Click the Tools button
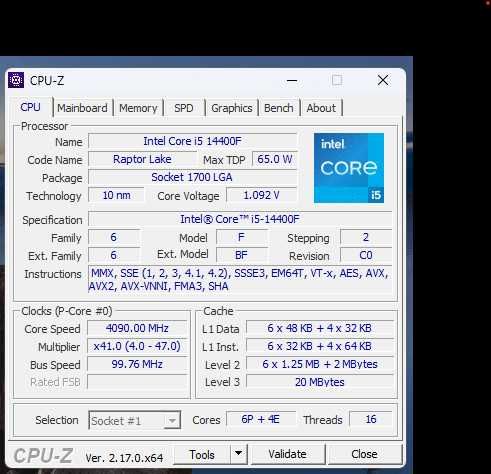Image resolution: width=491 pixels, height=474 pixels. 202,454
